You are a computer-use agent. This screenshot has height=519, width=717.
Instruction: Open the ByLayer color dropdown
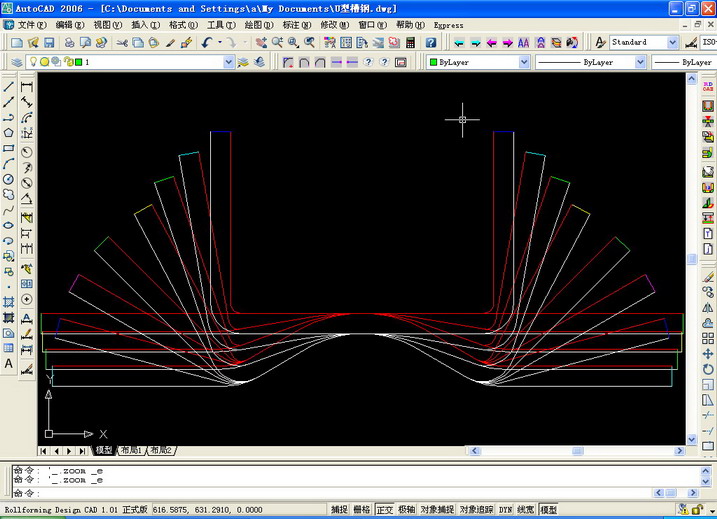pyautogui.click(x=524, y=62)
